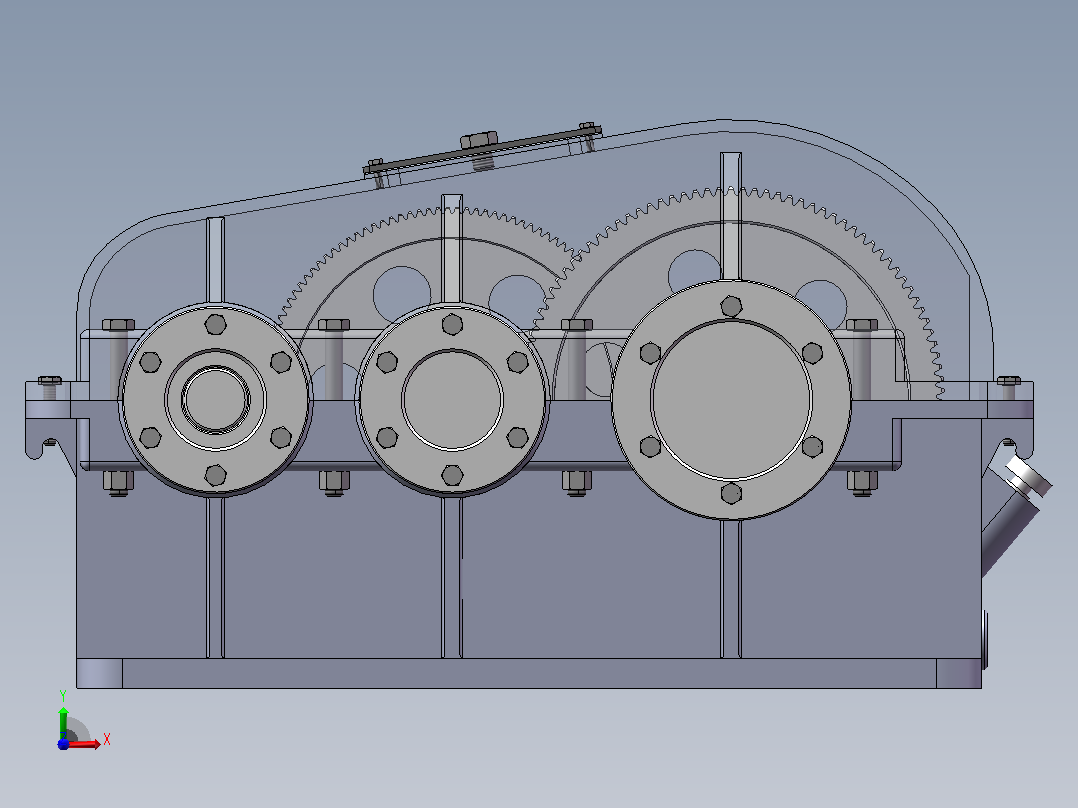Select the lifting hook on the housing's left end
Image resolution: width=1078 pixels, height=808 pixels.
43,438
